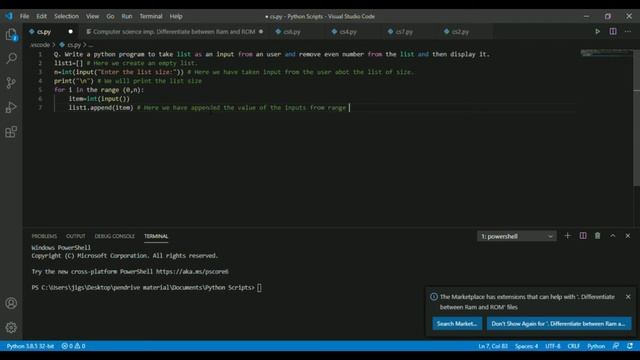Add a new terminal with plus icon

click(567, 236)
